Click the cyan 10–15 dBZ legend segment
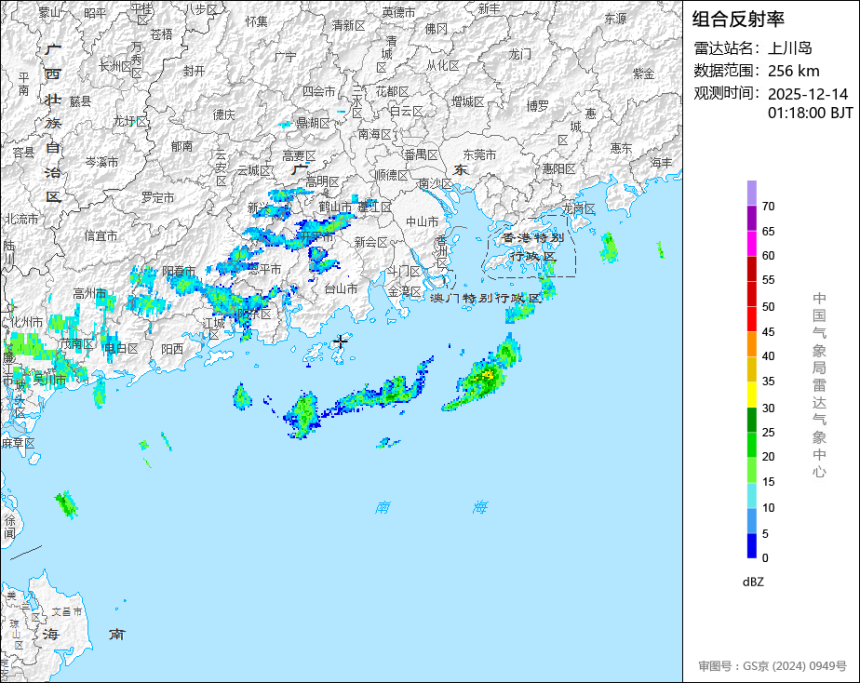Viewport: 860px width, 683px height. point(751,495)
